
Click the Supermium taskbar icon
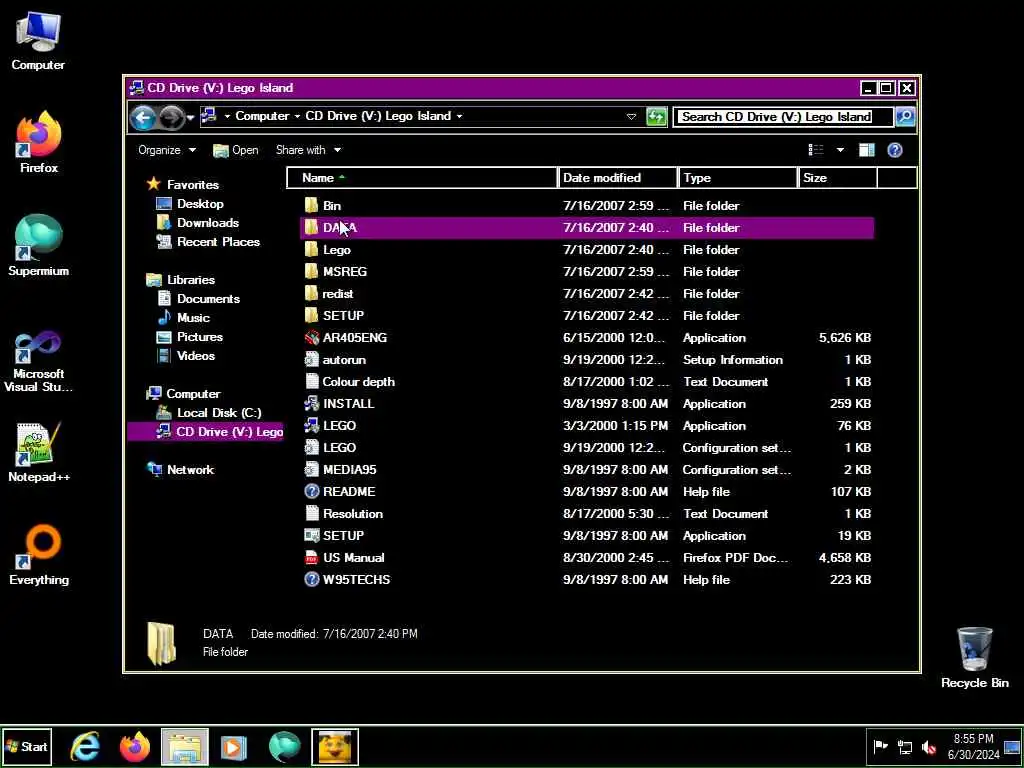(284, 746)
